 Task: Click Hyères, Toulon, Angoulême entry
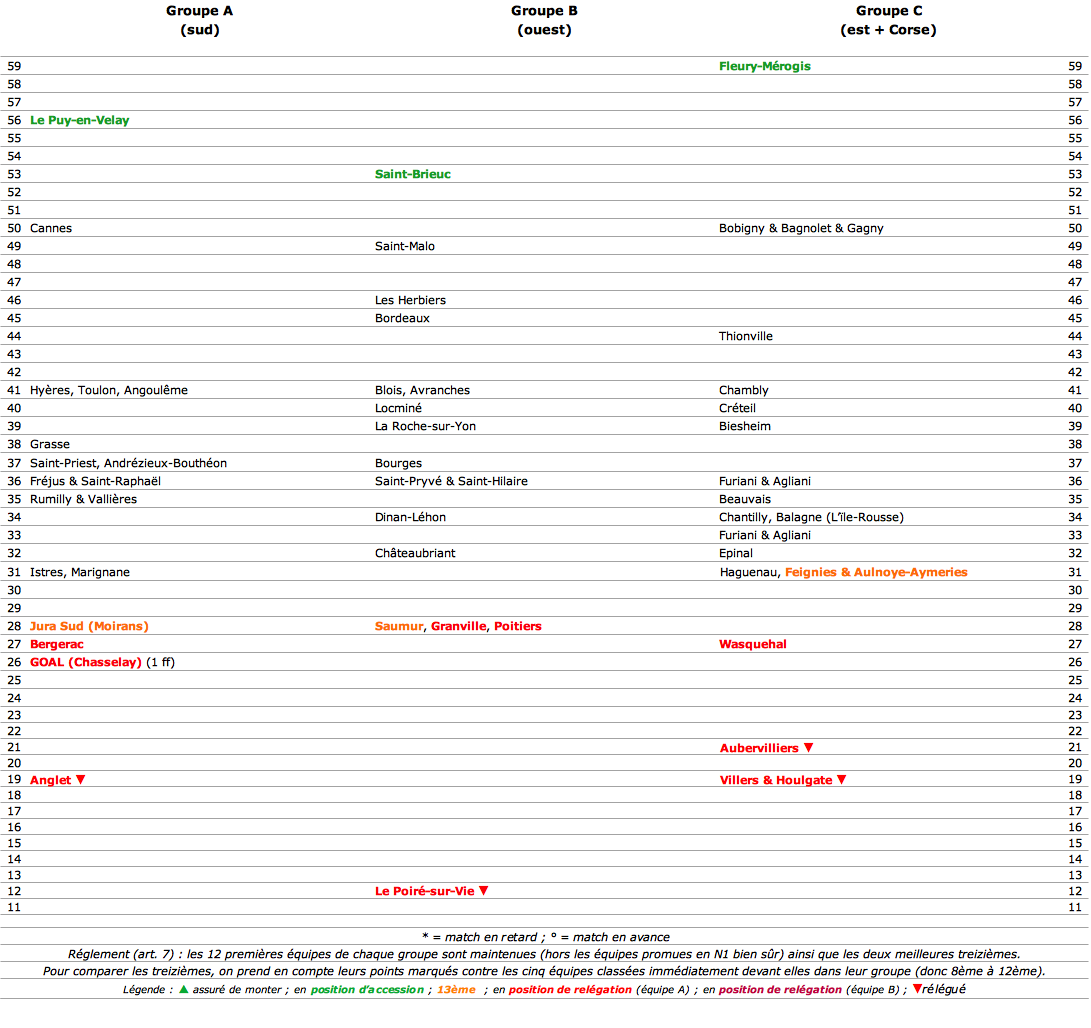click(x=109, y=390)
